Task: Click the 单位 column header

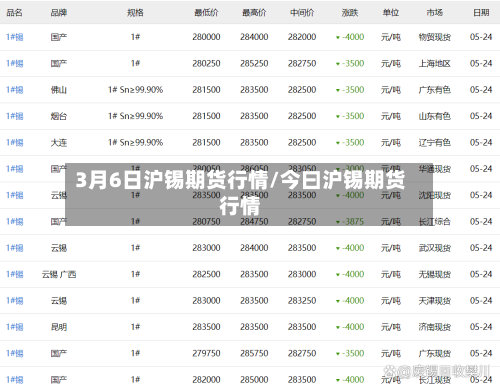Action: (391, 13)
